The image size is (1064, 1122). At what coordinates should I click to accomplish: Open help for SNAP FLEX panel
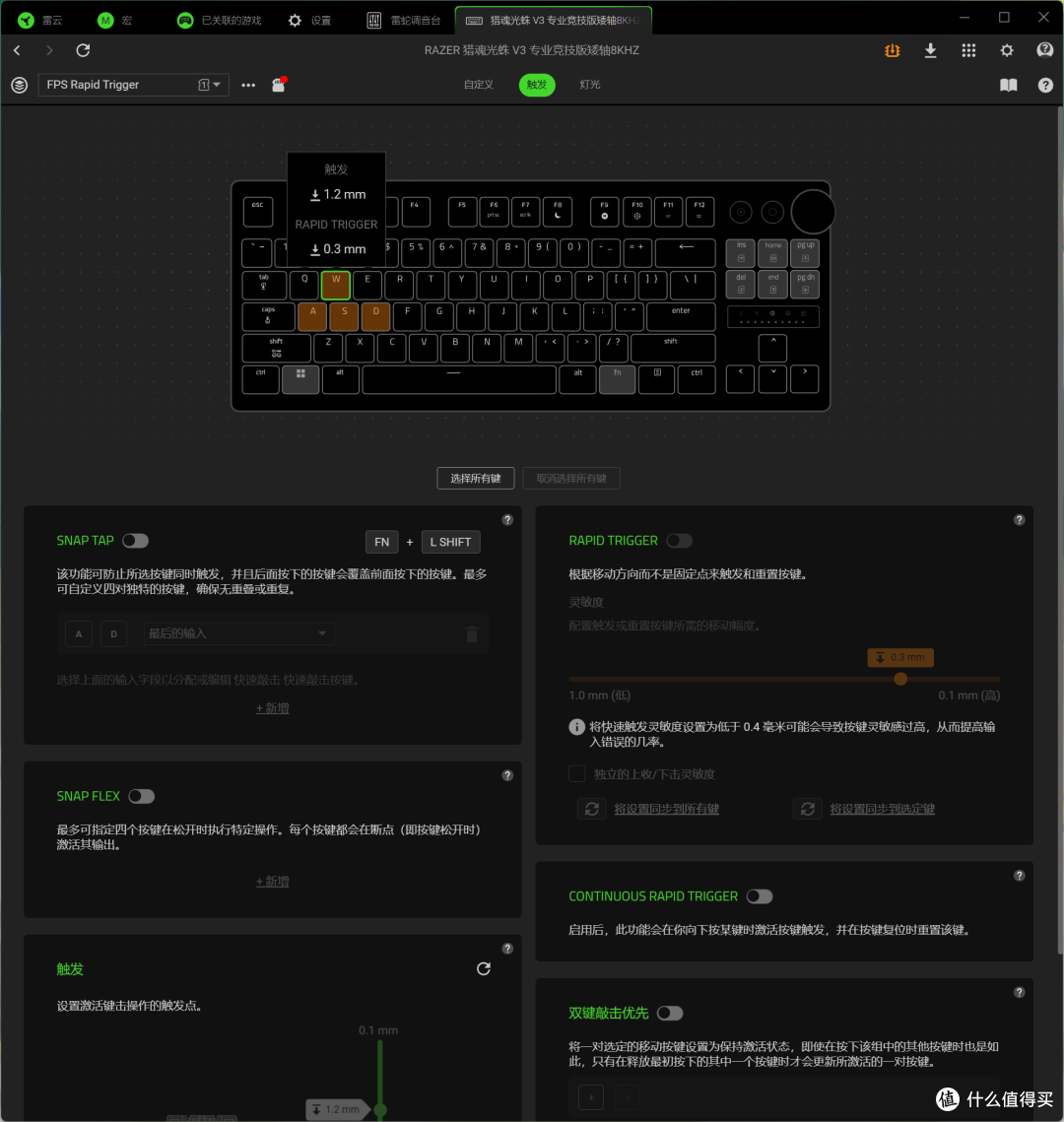click(x=507, y=775)
